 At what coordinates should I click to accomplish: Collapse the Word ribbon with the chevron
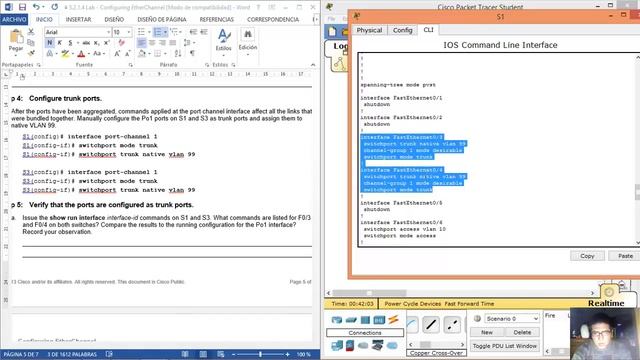coord(313,65)
